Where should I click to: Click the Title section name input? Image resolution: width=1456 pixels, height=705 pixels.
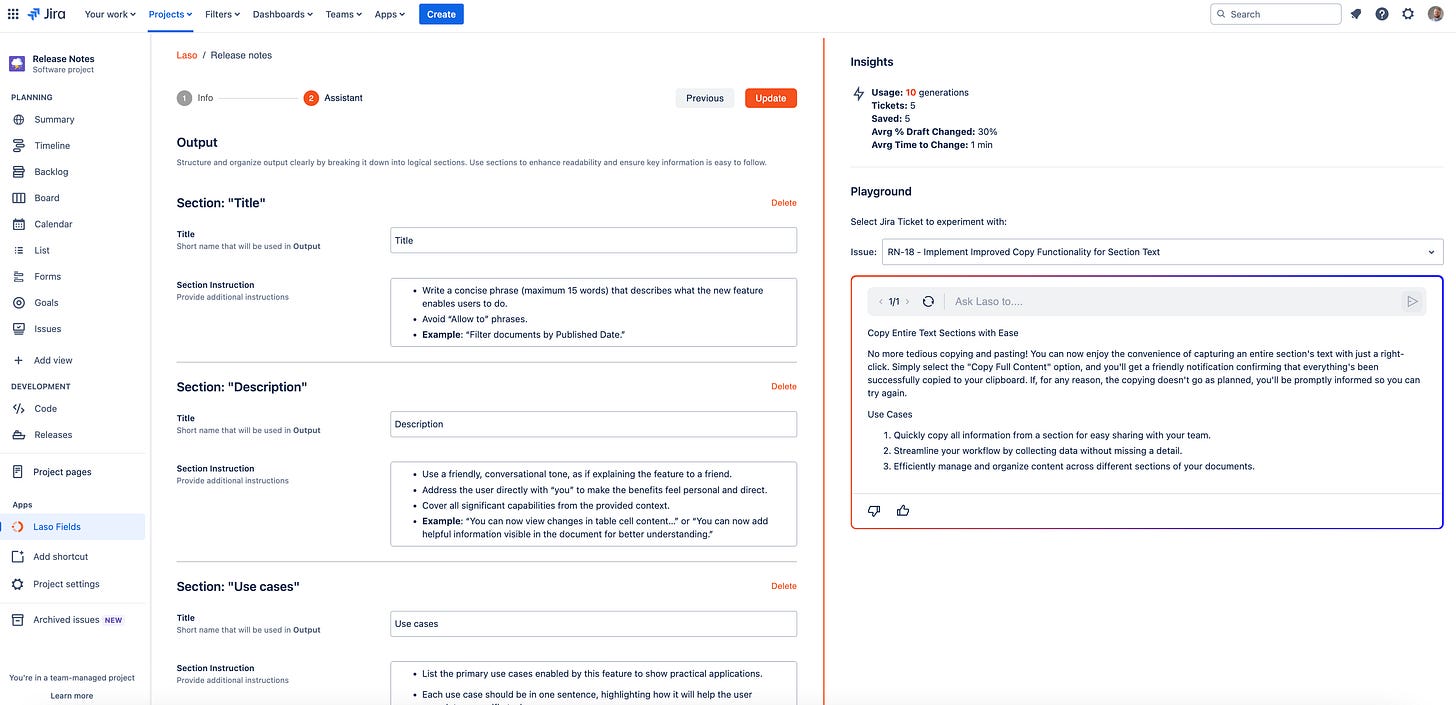point(593,240)
